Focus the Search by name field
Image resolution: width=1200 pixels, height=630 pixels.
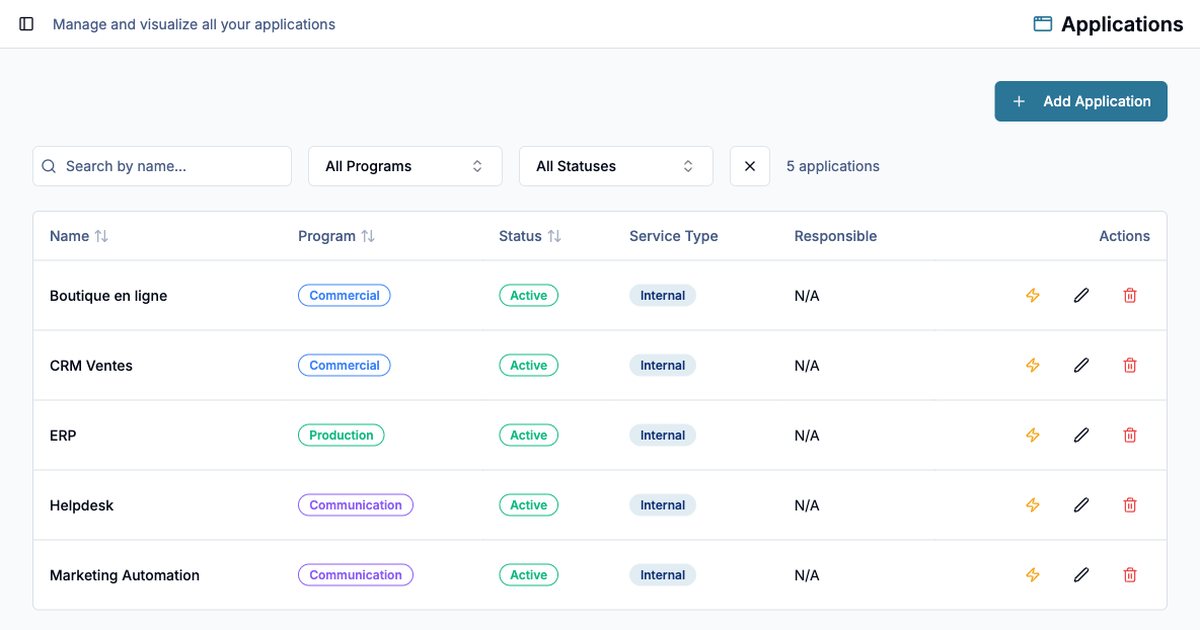[x=162, y=166]
